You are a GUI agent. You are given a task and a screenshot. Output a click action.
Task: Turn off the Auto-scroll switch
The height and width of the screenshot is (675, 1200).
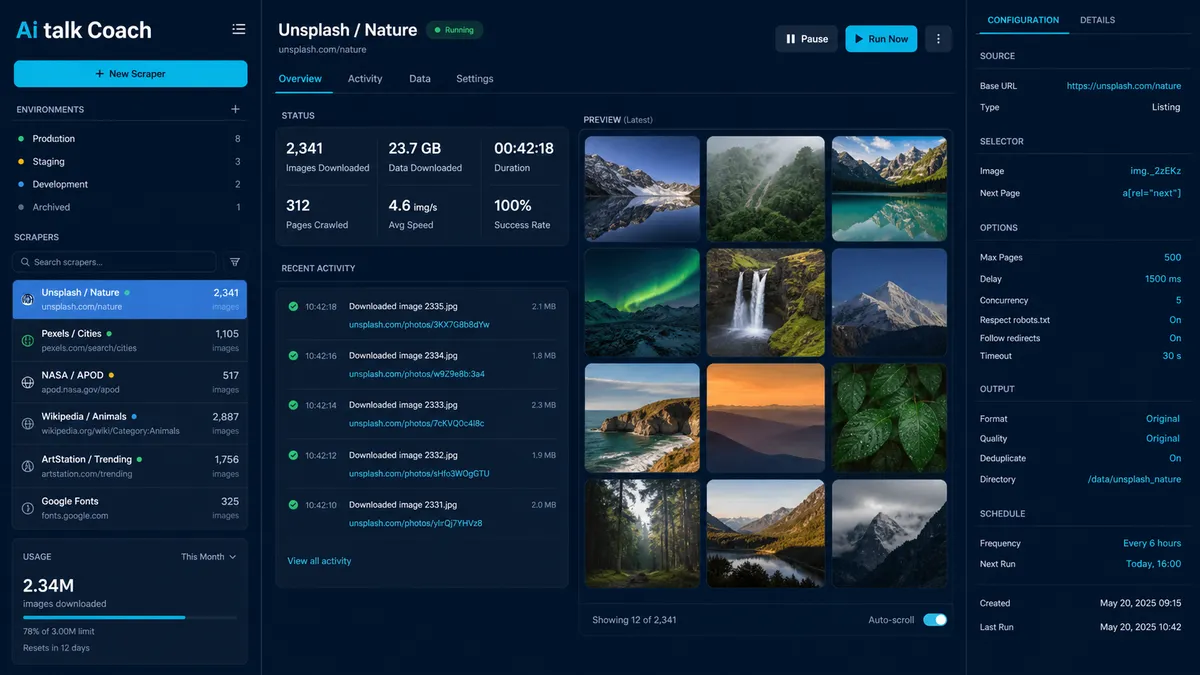[935, 620]
